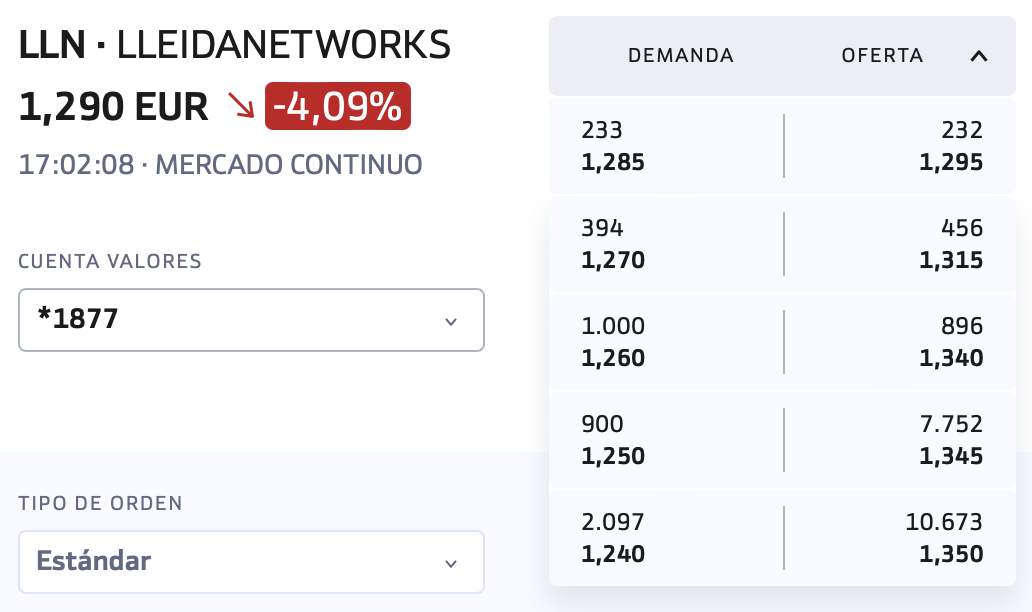
Task: Click the 1,290 EUR current price
Action: 113,106
